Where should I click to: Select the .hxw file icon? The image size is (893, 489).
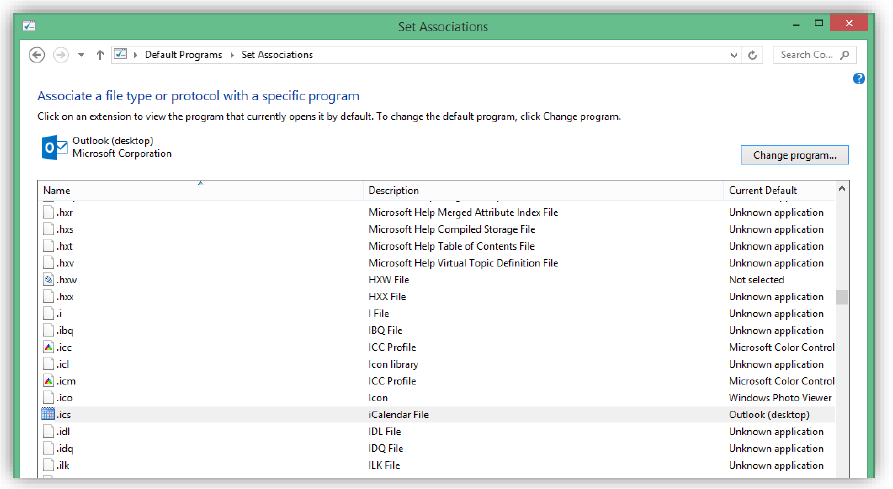48,280
